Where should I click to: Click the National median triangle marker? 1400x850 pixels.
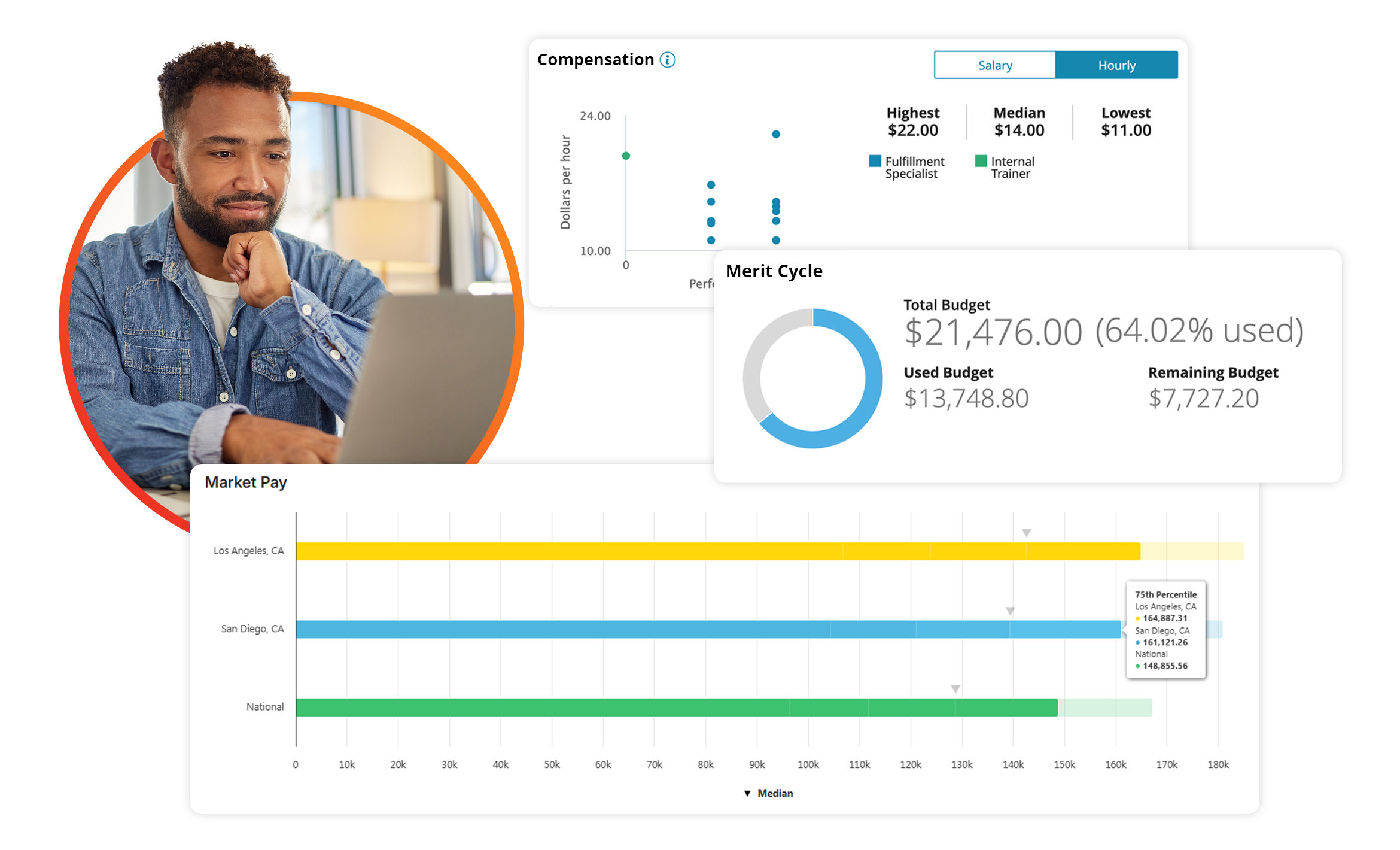pos(955,690)
